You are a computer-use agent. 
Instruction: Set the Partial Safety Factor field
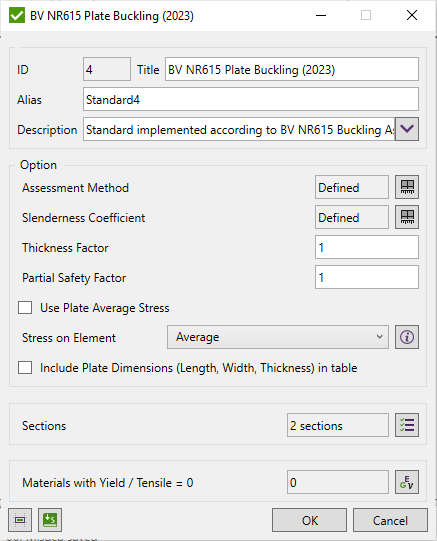367,277
